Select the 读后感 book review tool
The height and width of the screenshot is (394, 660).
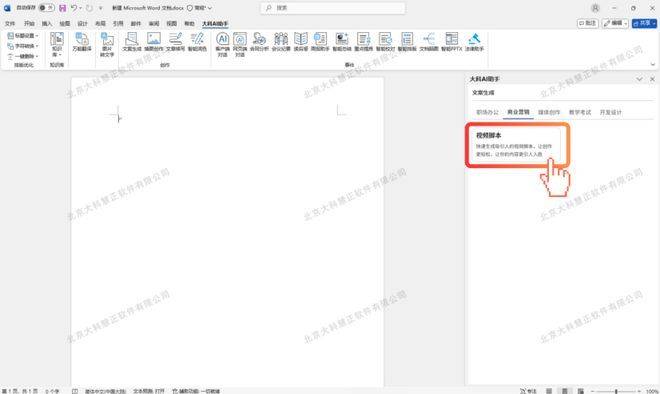[x=301, y=42]
